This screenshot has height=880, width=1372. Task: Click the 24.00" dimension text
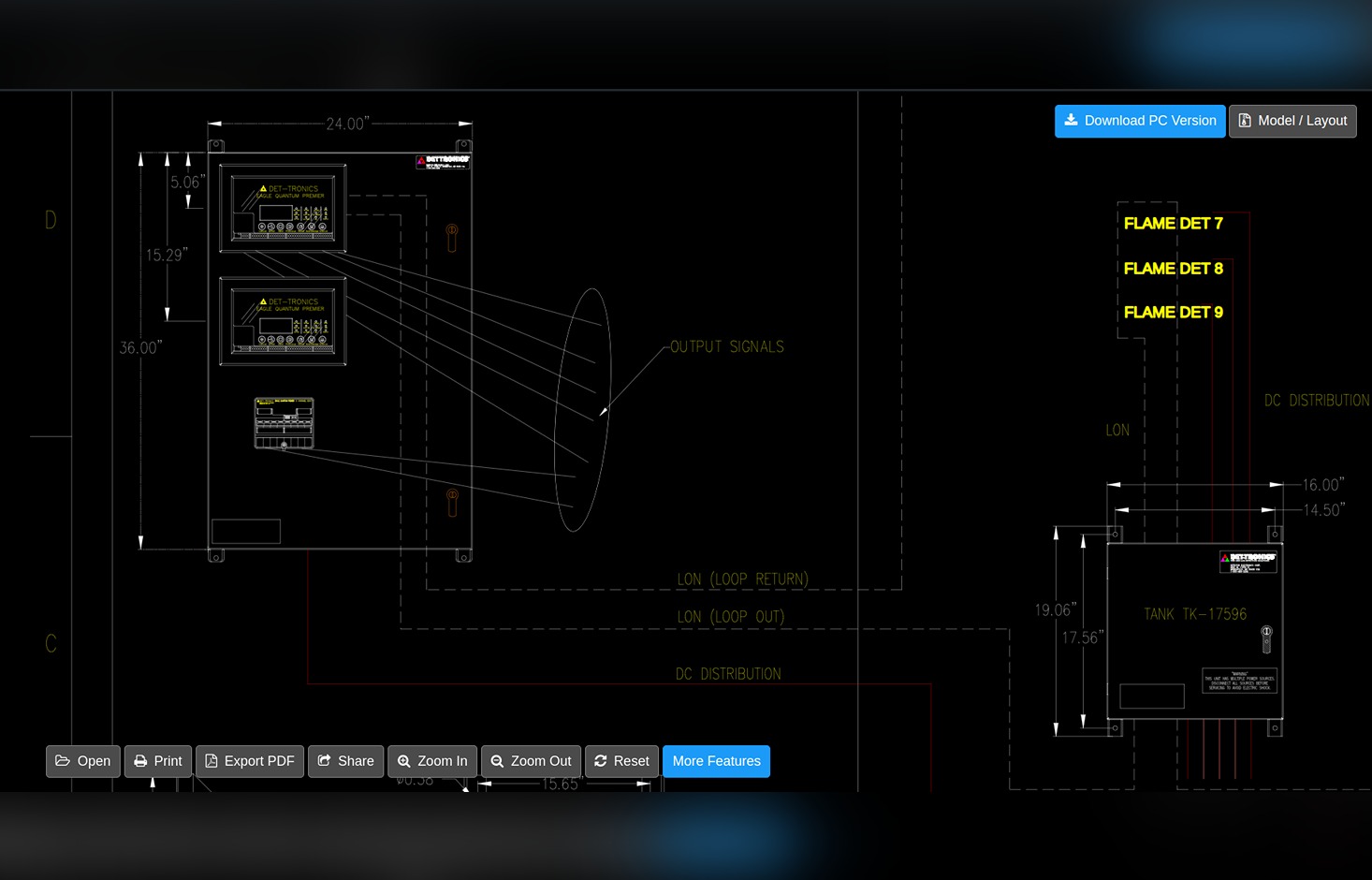[x=347, y=124]
